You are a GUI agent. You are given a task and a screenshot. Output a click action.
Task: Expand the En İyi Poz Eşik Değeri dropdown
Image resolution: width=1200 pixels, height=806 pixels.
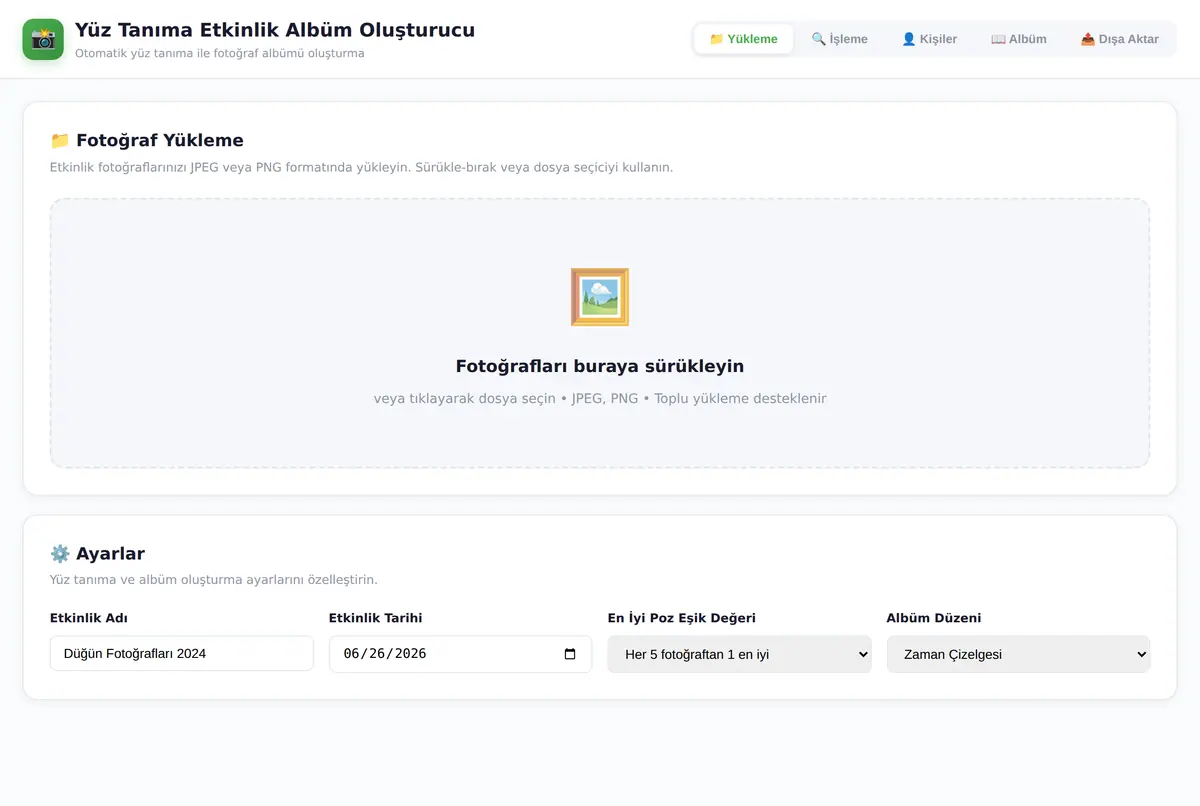point(739,654)
